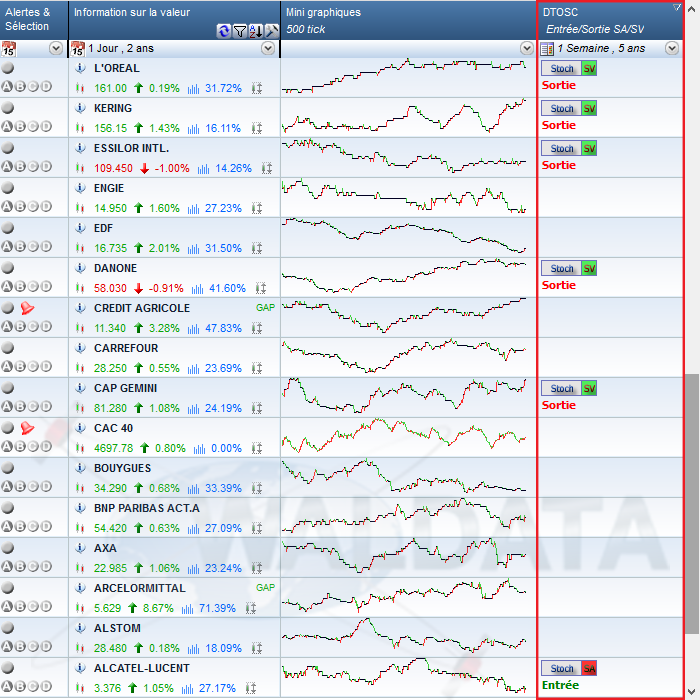Viewport: 700px width, 700px height.
Task: Click calendar icon in Alertes & Sélection column
Action: pyautogui.click(x=8, y=49)
